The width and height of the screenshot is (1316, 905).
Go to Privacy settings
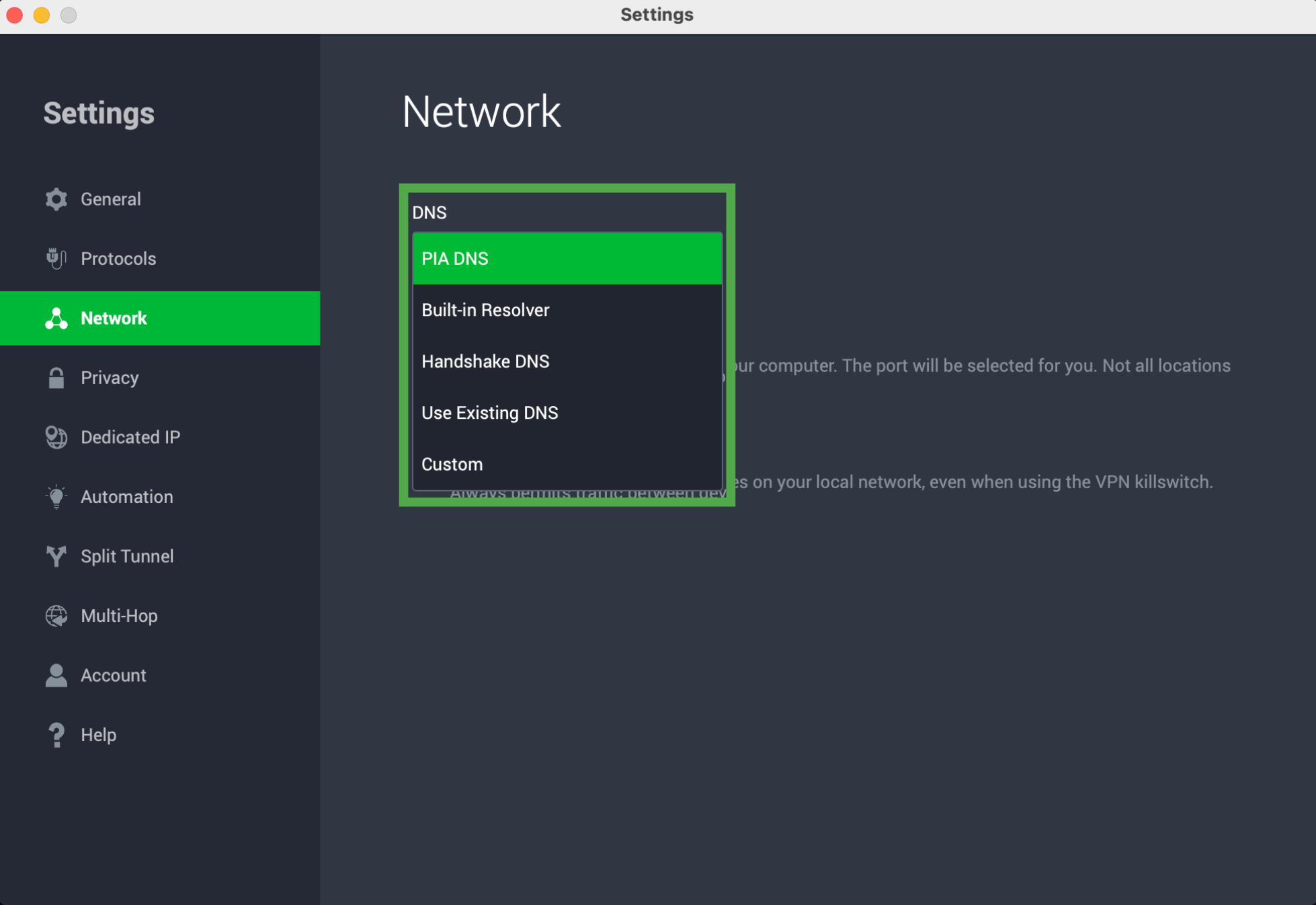tap(160, 378)
